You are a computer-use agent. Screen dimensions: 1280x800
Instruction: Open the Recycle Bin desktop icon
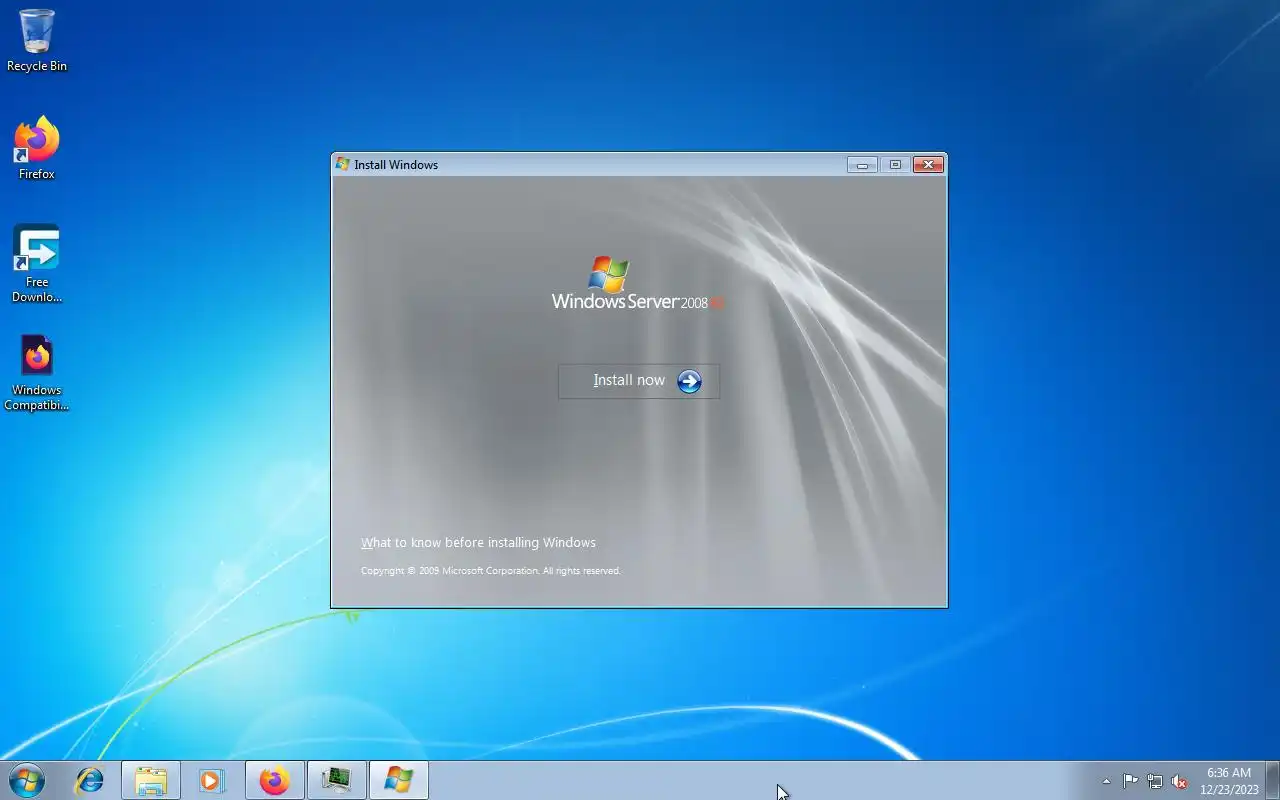coord(37,40)
